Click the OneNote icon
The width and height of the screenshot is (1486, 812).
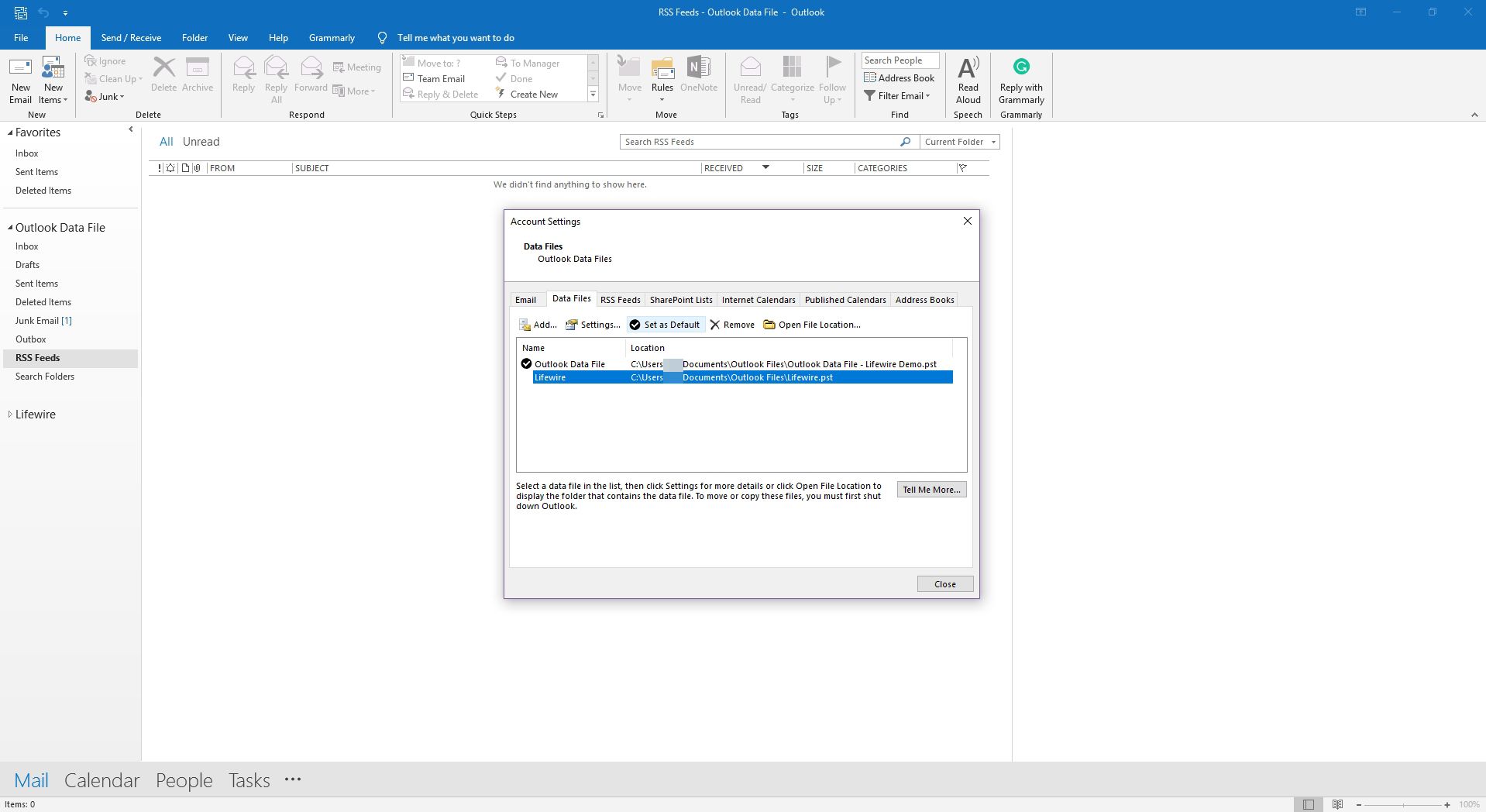click(698, 67)
